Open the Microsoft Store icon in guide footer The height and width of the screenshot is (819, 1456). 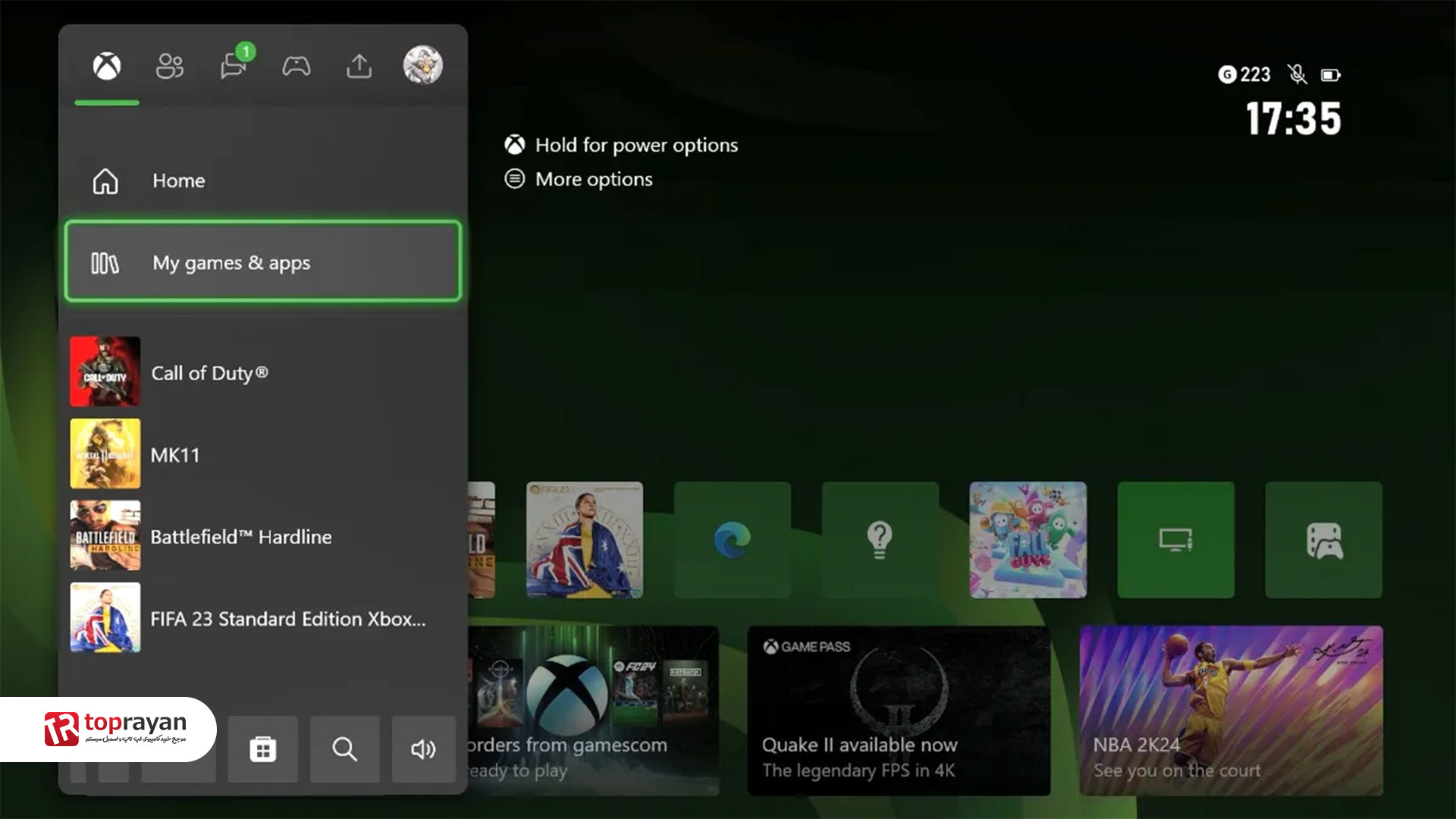tap(263, 749)
